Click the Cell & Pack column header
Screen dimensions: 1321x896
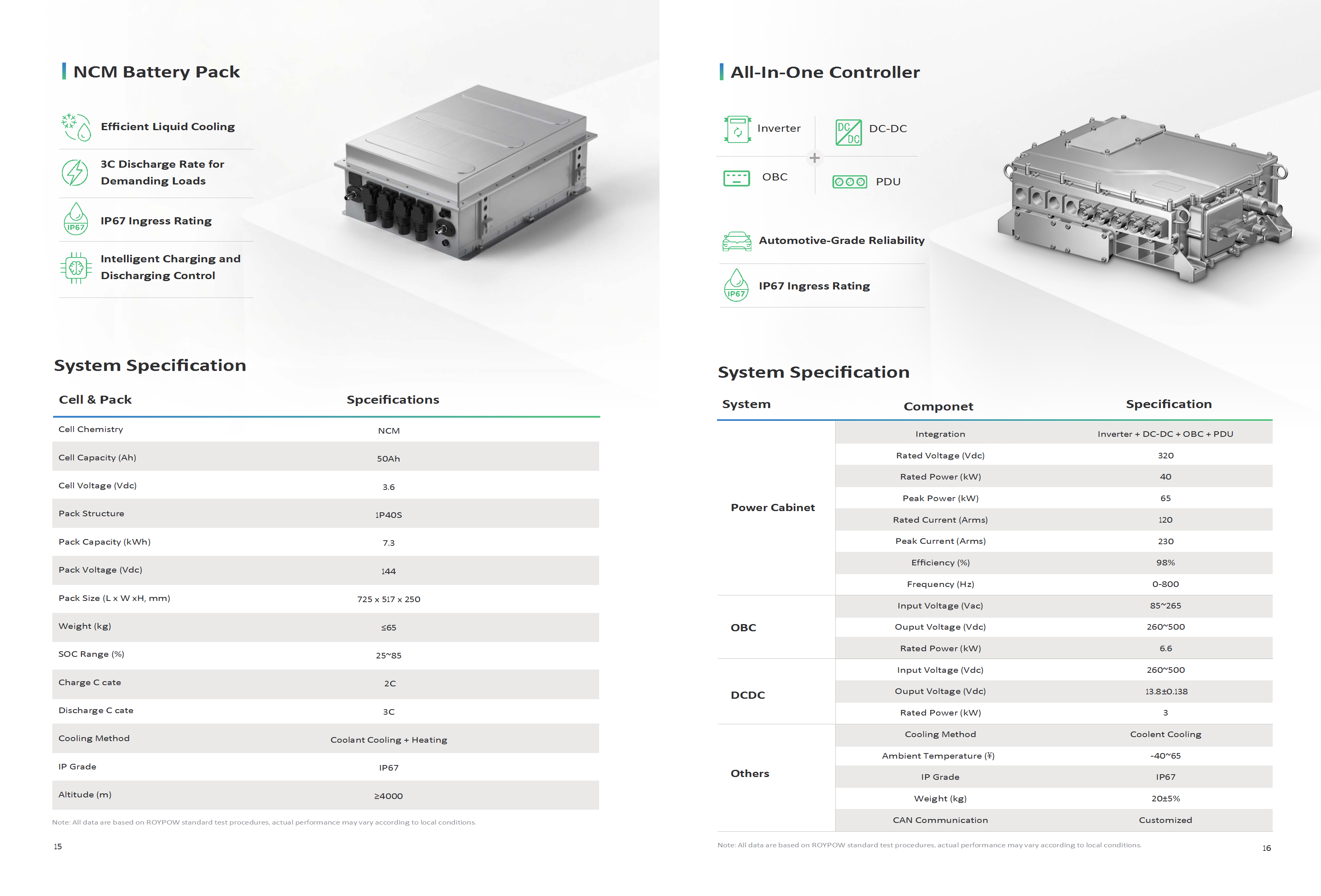coord(95,399)
